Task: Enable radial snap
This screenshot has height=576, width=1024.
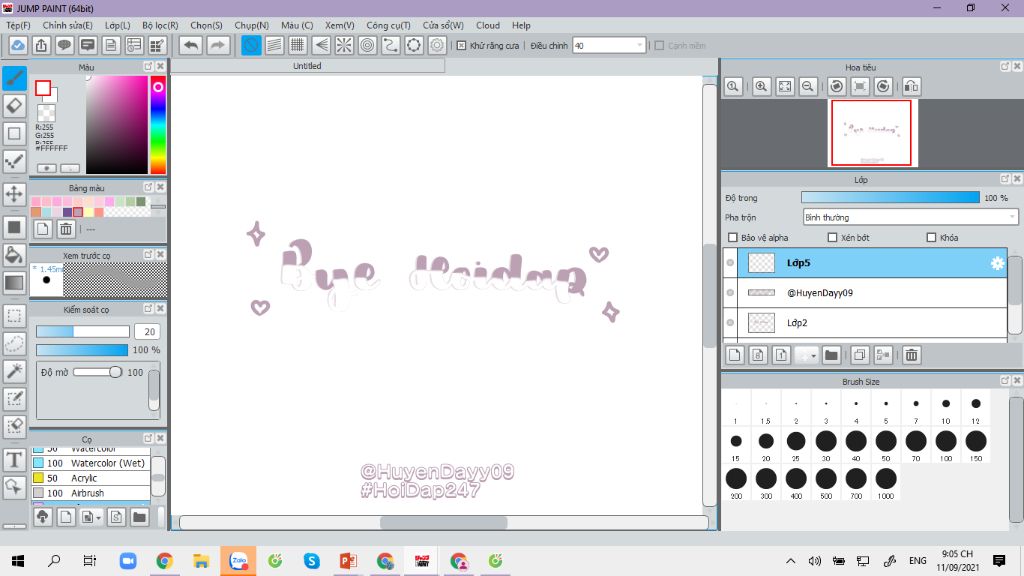Action: pyautogui.click(x=344, y=45)
